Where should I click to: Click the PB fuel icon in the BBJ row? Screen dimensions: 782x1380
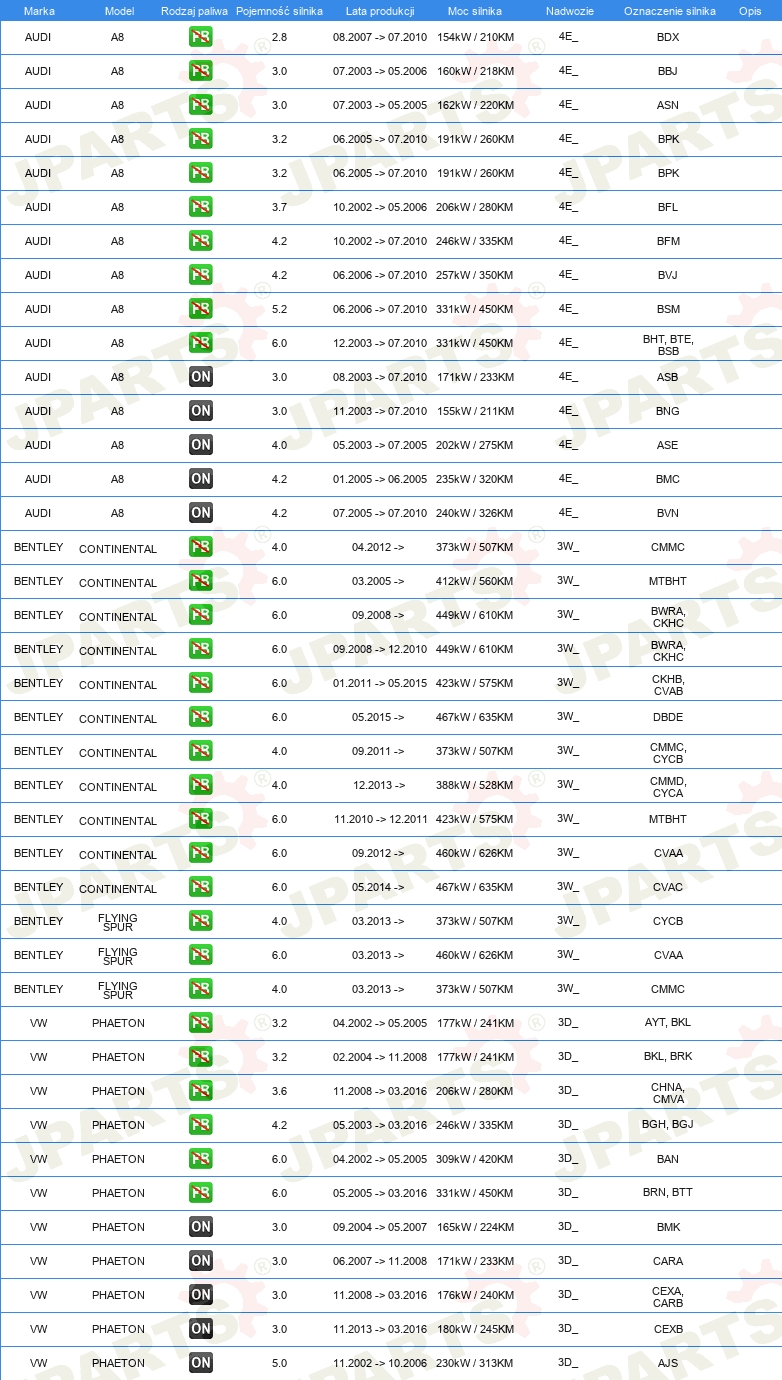click(201, 71)
